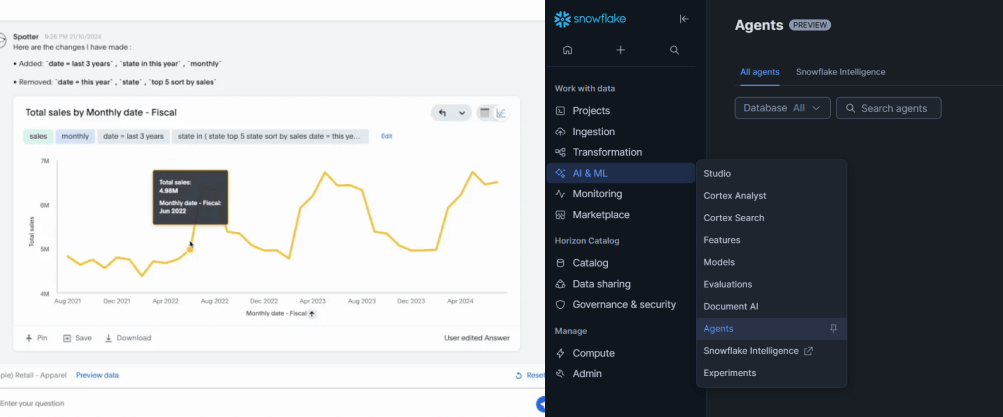Pin the Total sales chart

click(x=36, y=338)
